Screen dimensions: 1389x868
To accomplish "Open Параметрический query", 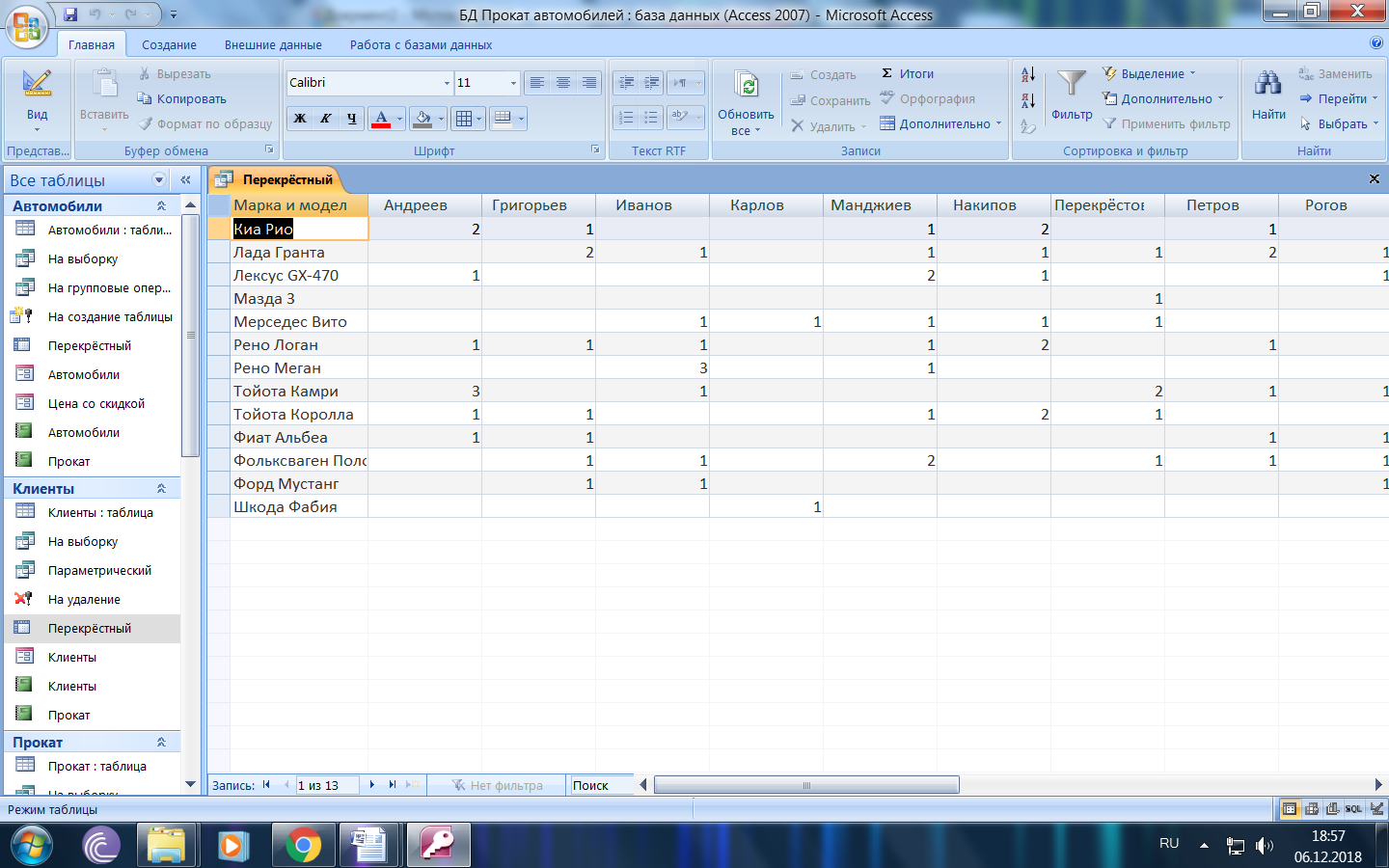I will (x=93, y=570).
